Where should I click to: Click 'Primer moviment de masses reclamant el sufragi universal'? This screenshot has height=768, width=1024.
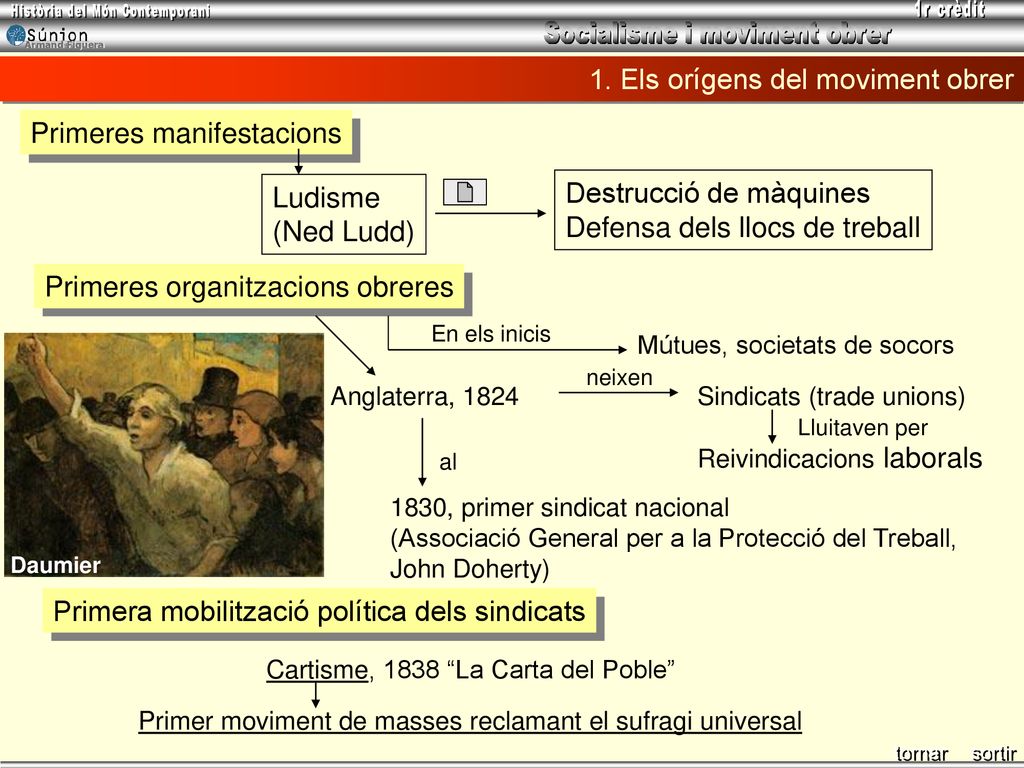[x=470, y=721]
